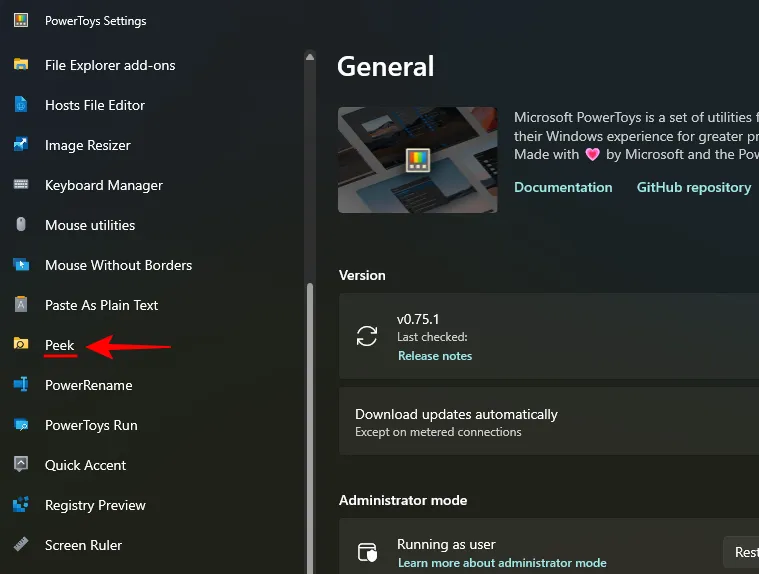Click the Running as user label

[446, 544]
